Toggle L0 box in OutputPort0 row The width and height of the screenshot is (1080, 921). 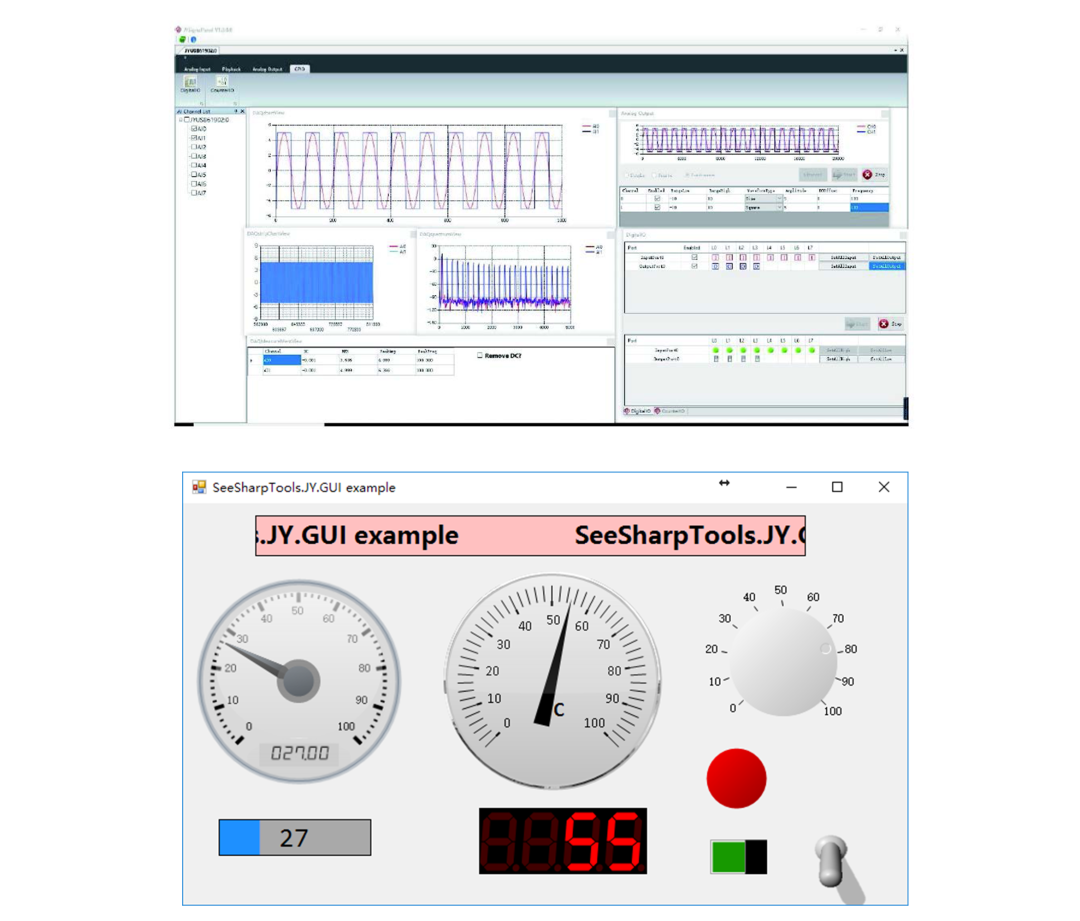[x=716, y=266]
